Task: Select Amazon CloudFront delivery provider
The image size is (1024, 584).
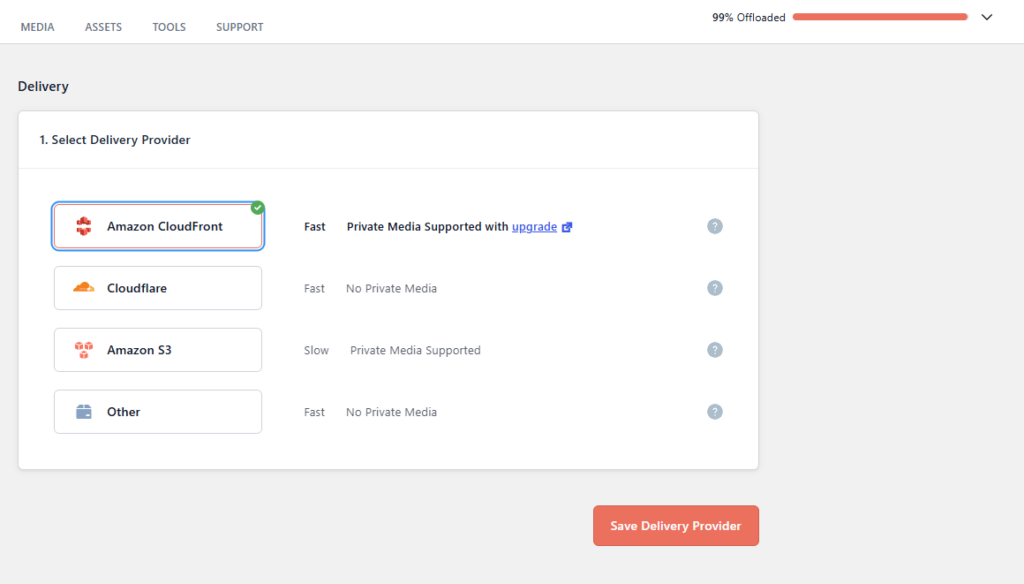Action: [158, 226]
